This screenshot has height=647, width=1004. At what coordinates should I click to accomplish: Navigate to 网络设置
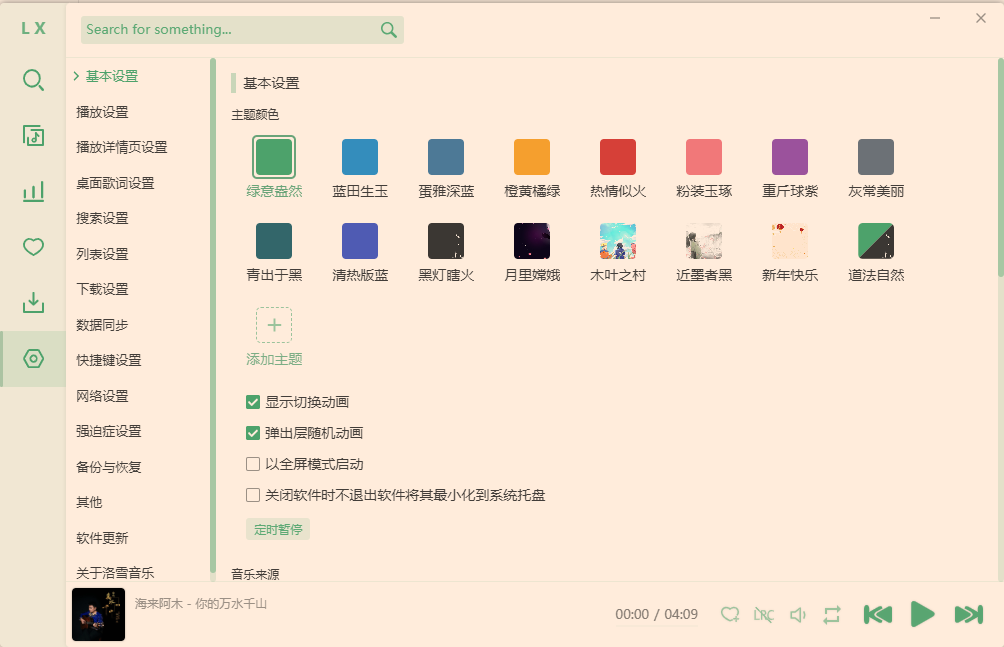point(102,397)
